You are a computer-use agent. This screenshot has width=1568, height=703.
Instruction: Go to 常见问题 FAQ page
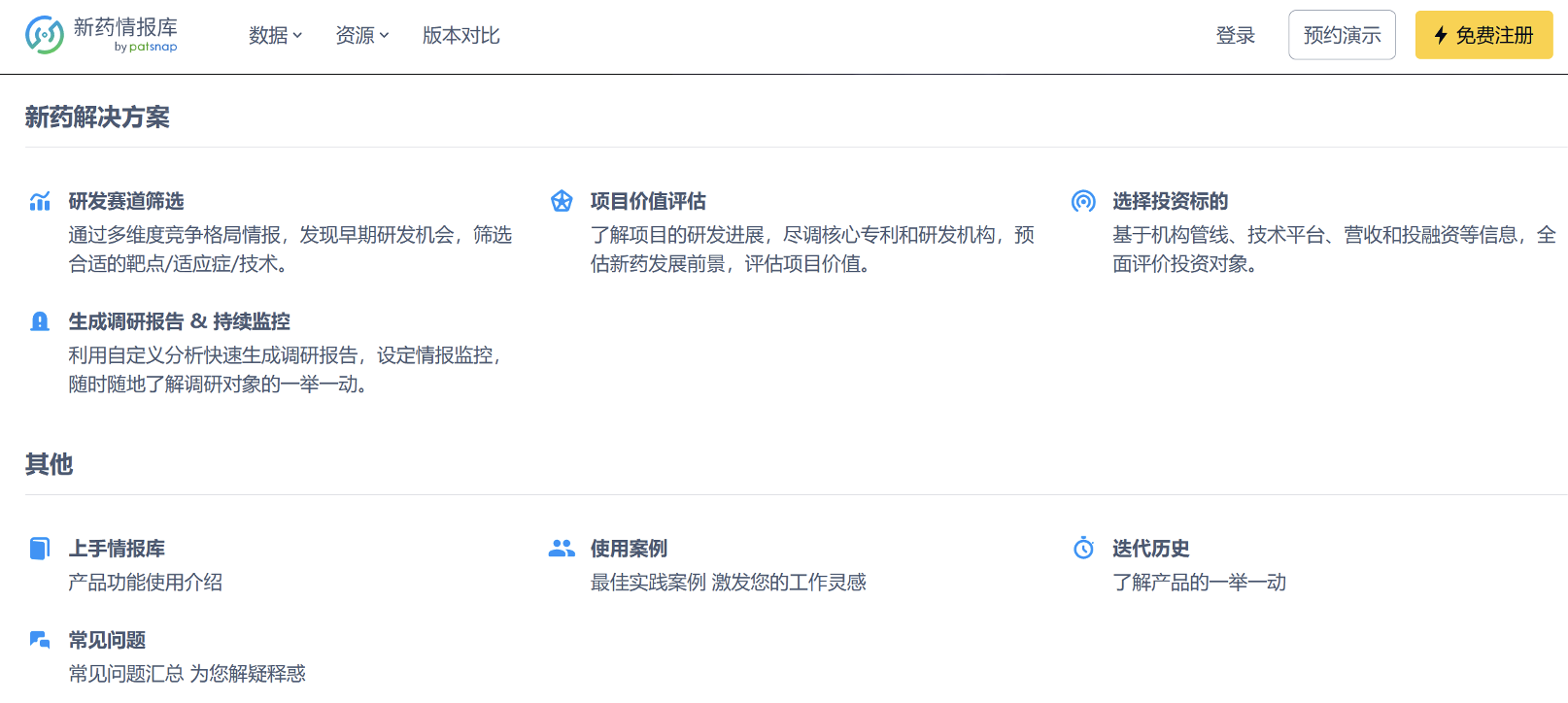[x=107, y=640]
